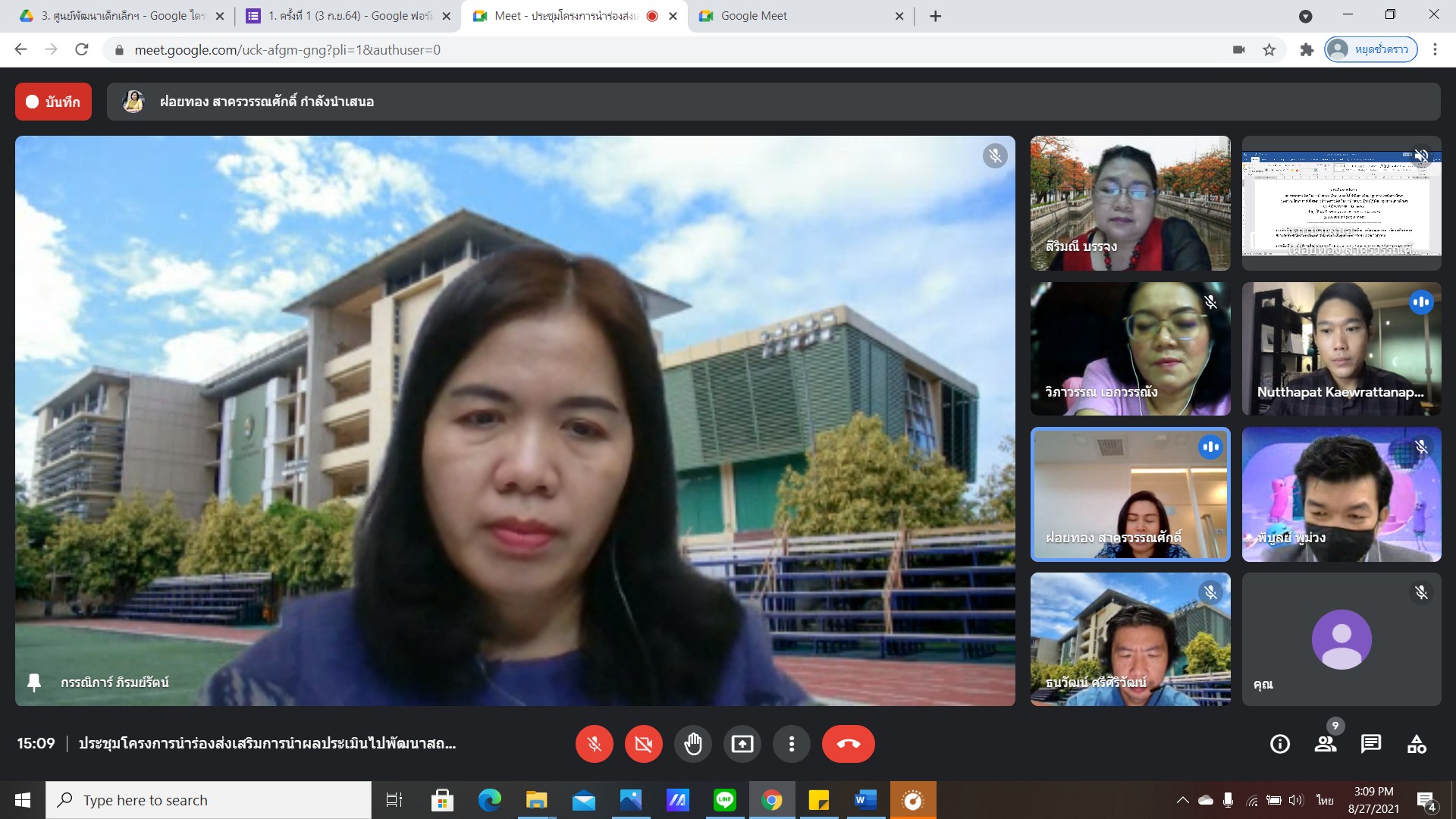Open Chrome three-dot menu
This screenshot has height=819, width=1456.
pos(1435,50)
